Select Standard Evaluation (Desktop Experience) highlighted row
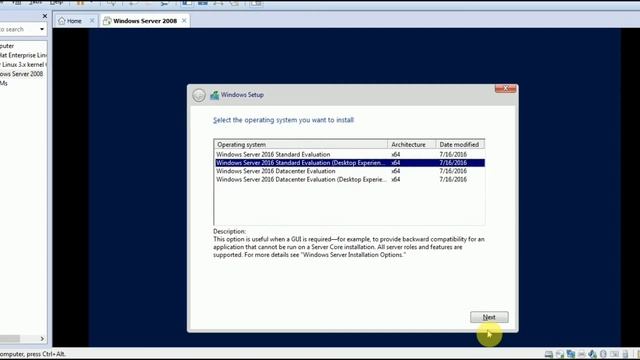The image size is (640, 360). click(x=350, y=162)
